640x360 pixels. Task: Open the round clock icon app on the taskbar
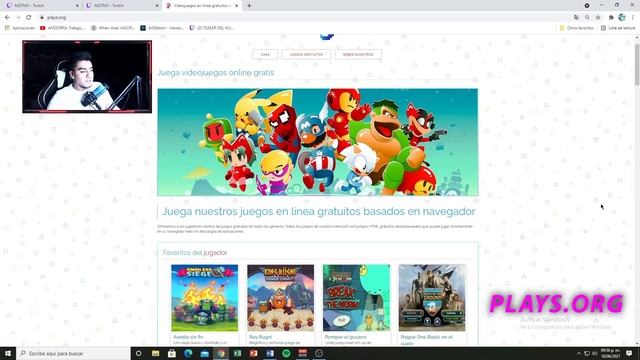click(x=319, y=353)
